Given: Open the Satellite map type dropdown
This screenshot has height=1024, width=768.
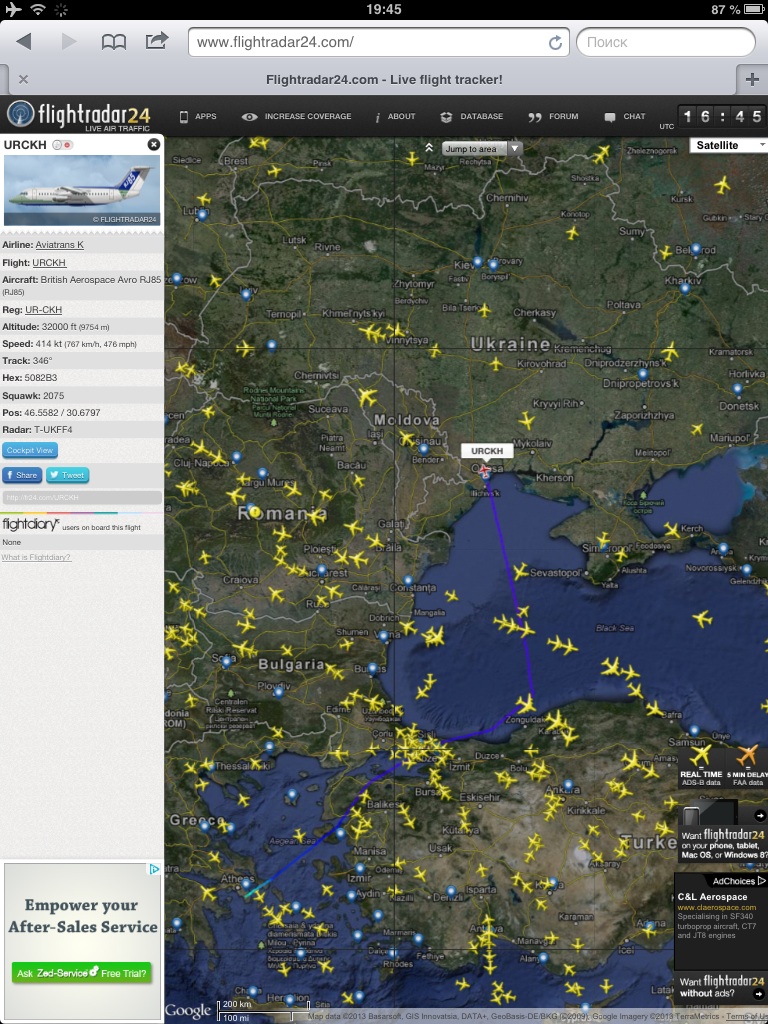Looking at the screenshot, I should point(727,146).
